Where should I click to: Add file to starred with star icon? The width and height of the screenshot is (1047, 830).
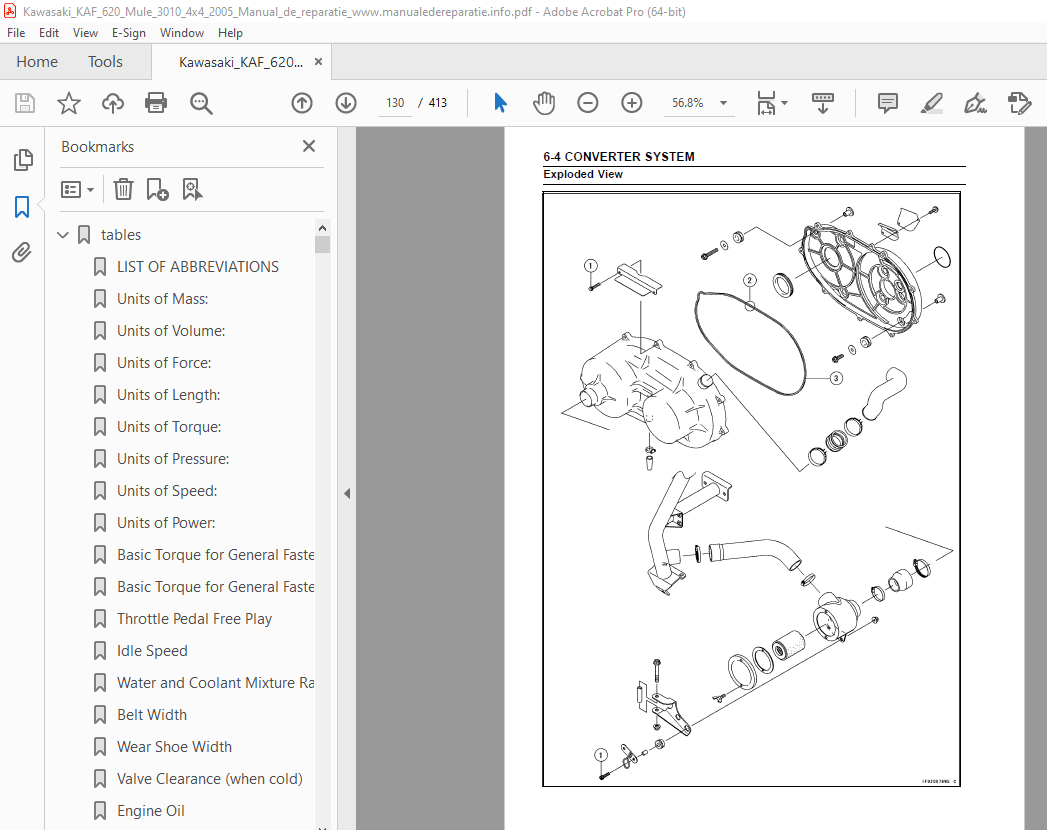[68, 103]
